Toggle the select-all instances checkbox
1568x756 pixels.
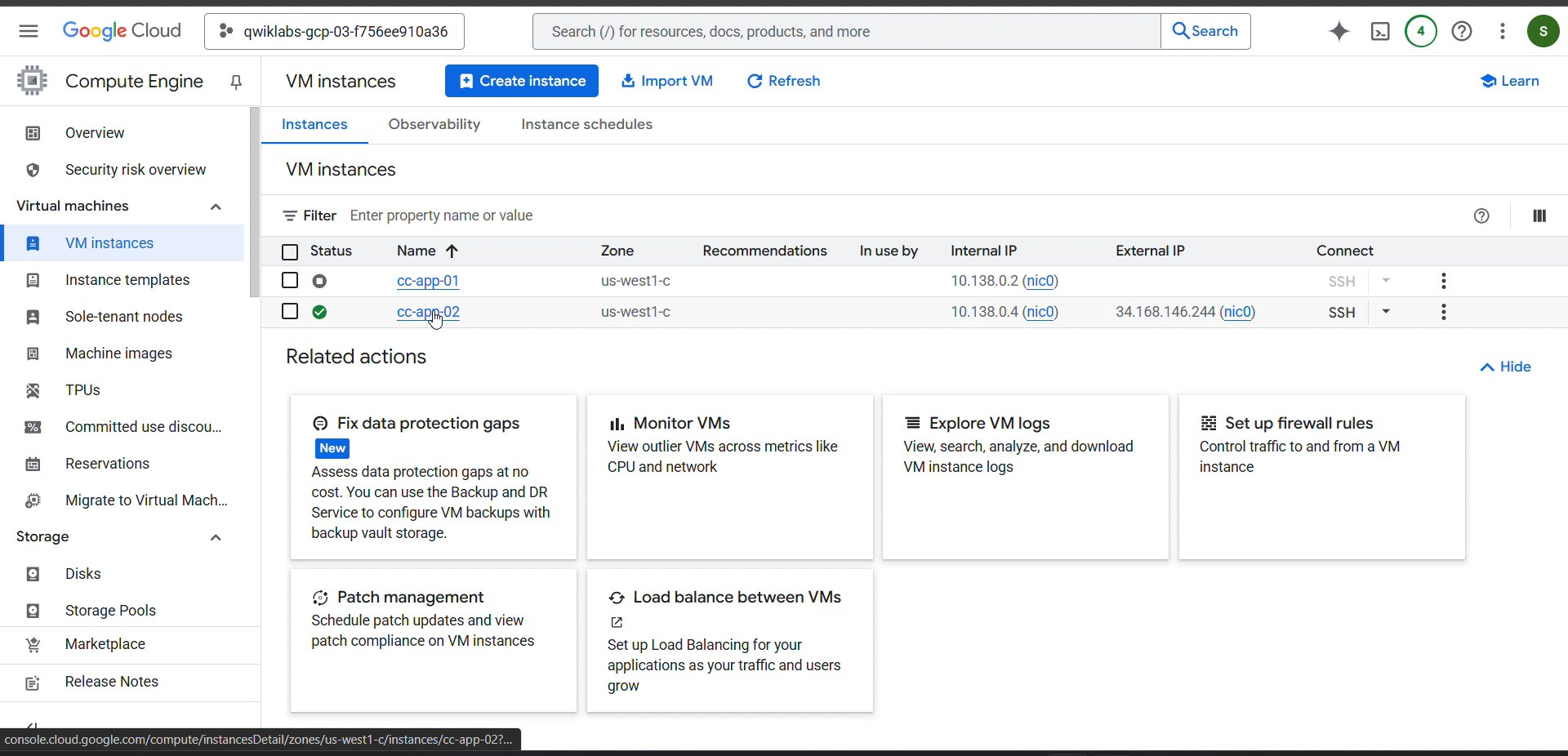(290, 251)
